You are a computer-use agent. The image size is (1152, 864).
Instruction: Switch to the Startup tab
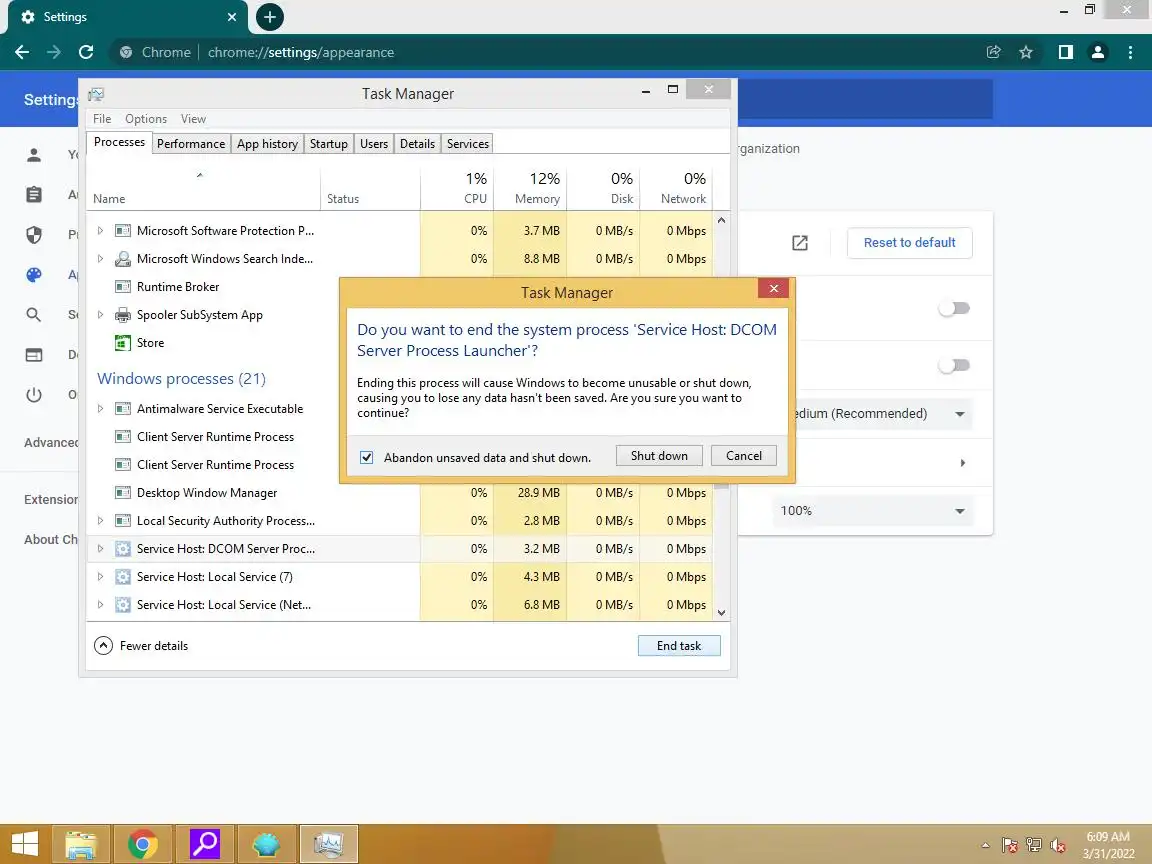[x=328, y=144]
